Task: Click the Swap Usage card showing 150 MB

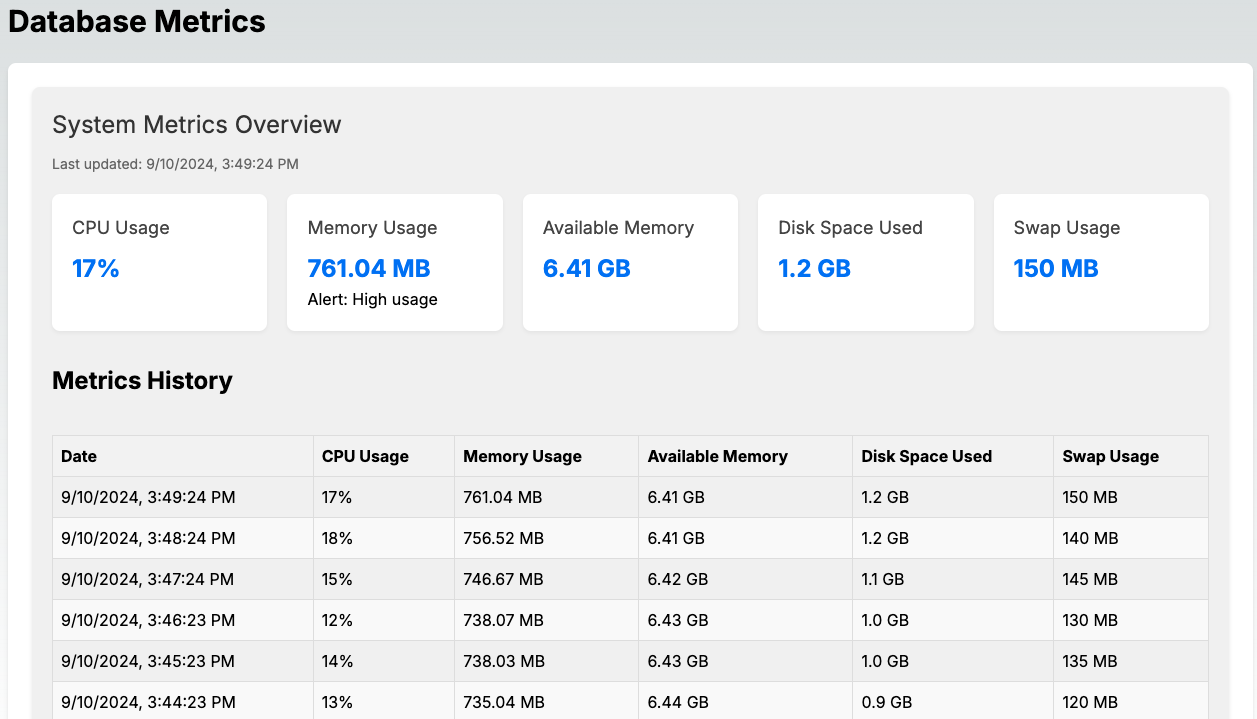Action: coord(1100,262)
